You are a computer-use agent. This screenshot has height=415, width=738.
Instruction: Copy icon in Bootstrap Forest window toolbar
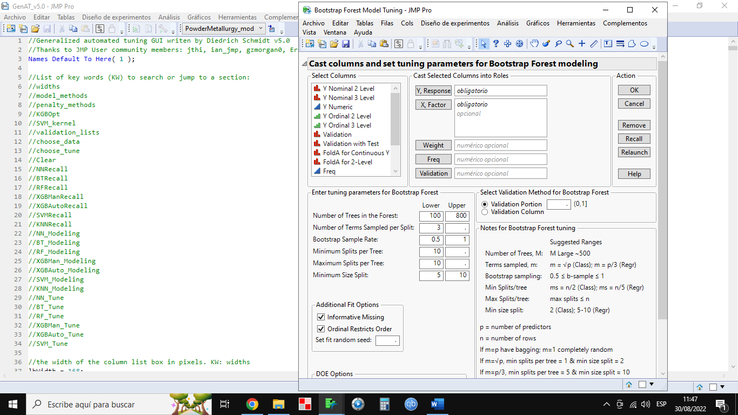coord(372,44)
